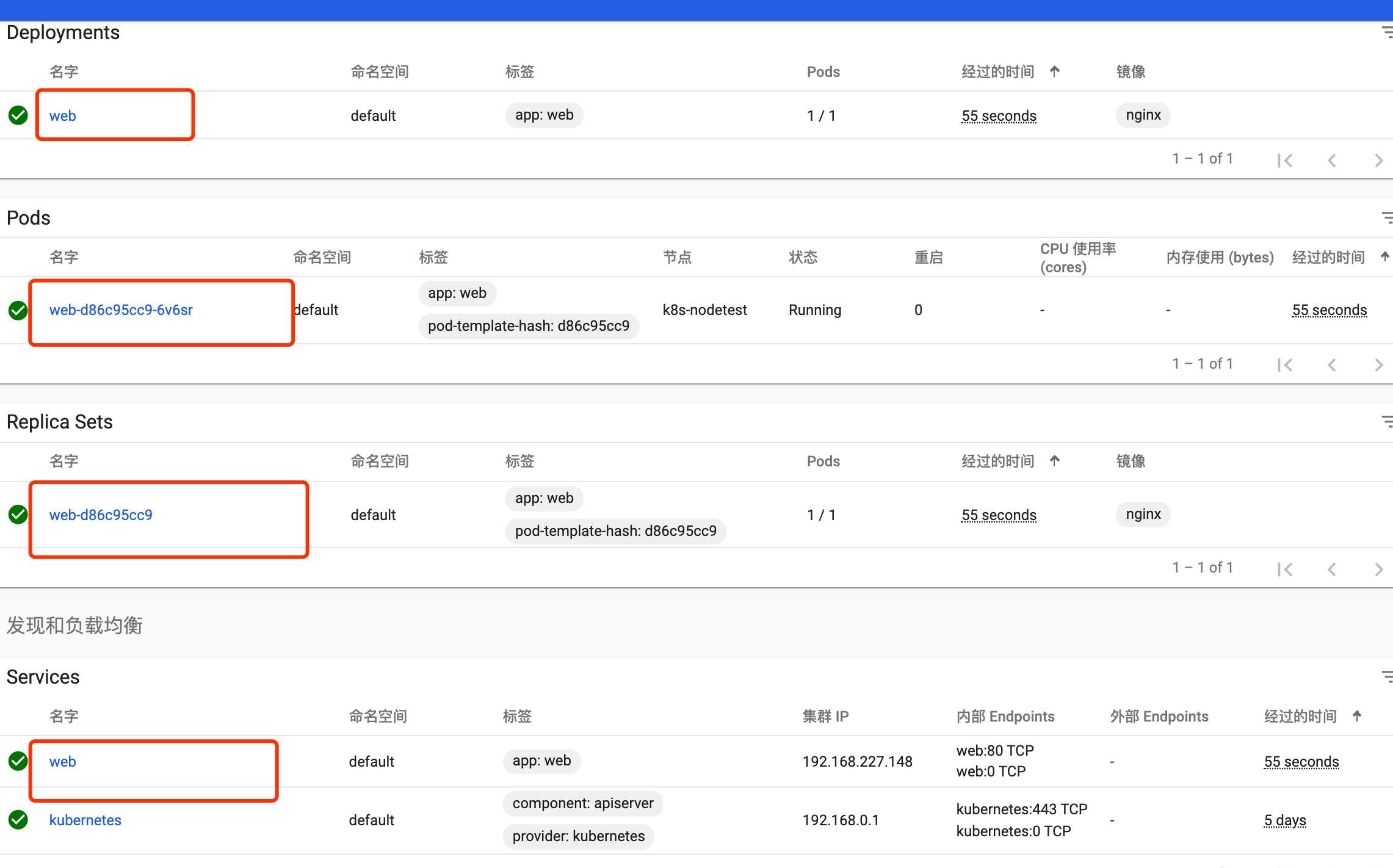Go to previous page in Deployments pagination
The height and width of the screenshot is (868, 1393).
pos(1332,161)
